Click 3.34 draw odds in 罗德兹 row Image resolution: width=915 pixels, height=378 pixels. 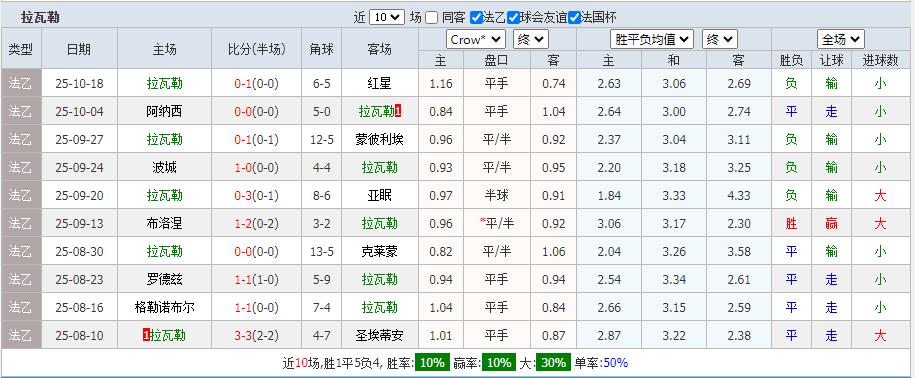click(674, 279)
